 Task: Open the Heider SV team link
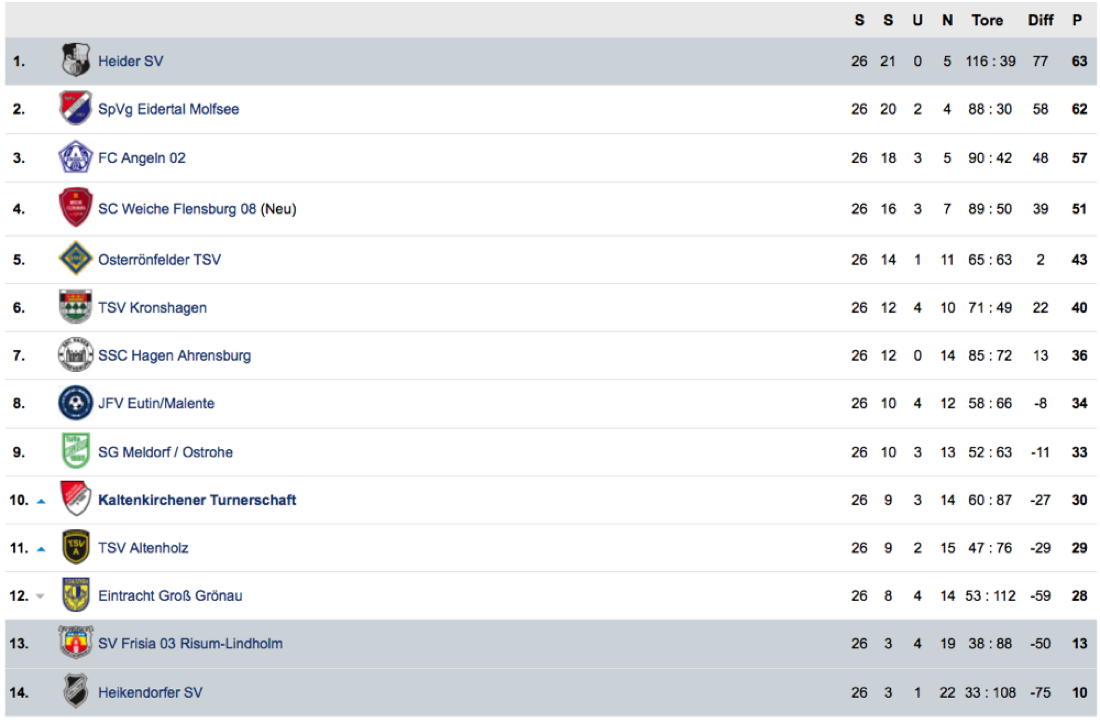130,61
